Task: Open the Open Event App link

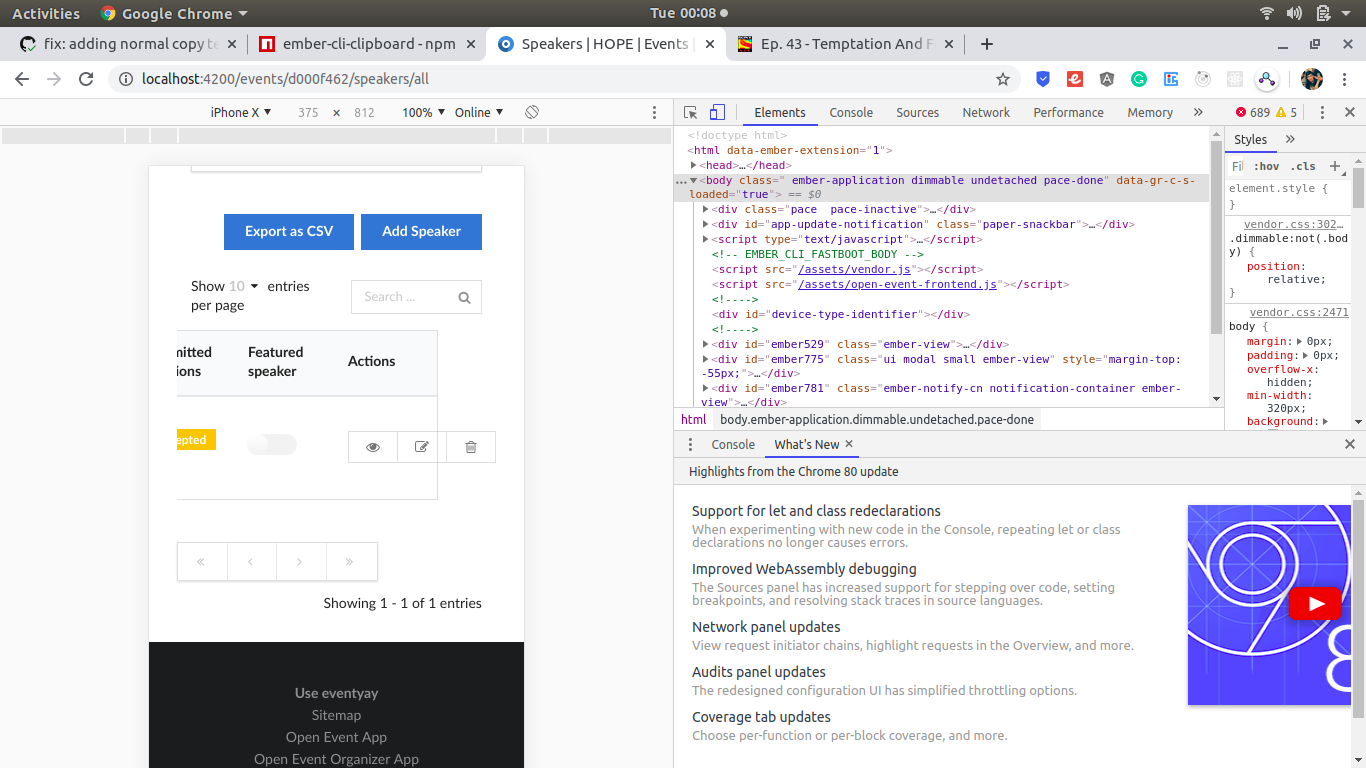Action: 336,737
